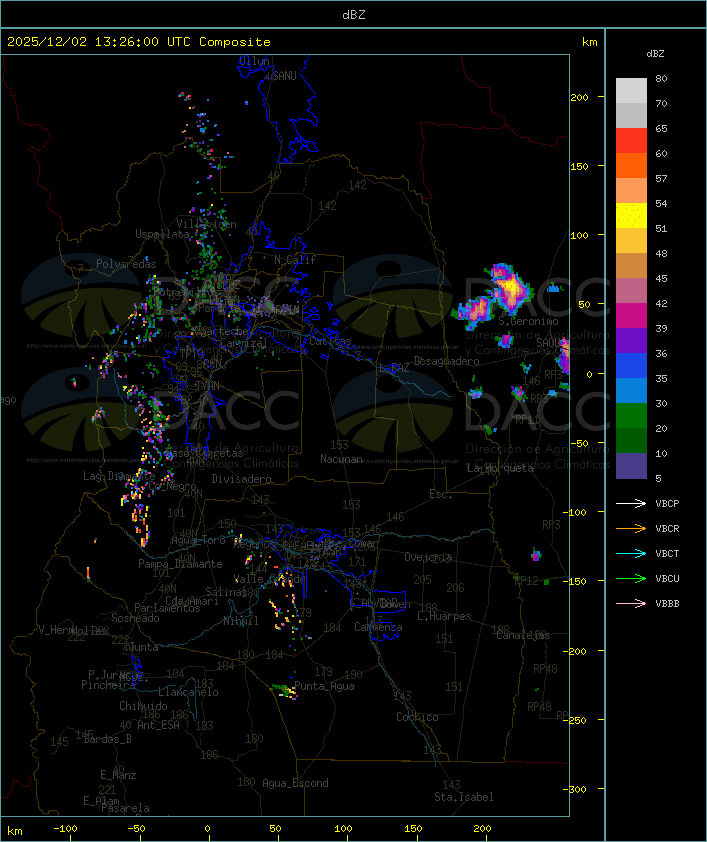Click the green VBCU arrow icon

tap(631, 578)
